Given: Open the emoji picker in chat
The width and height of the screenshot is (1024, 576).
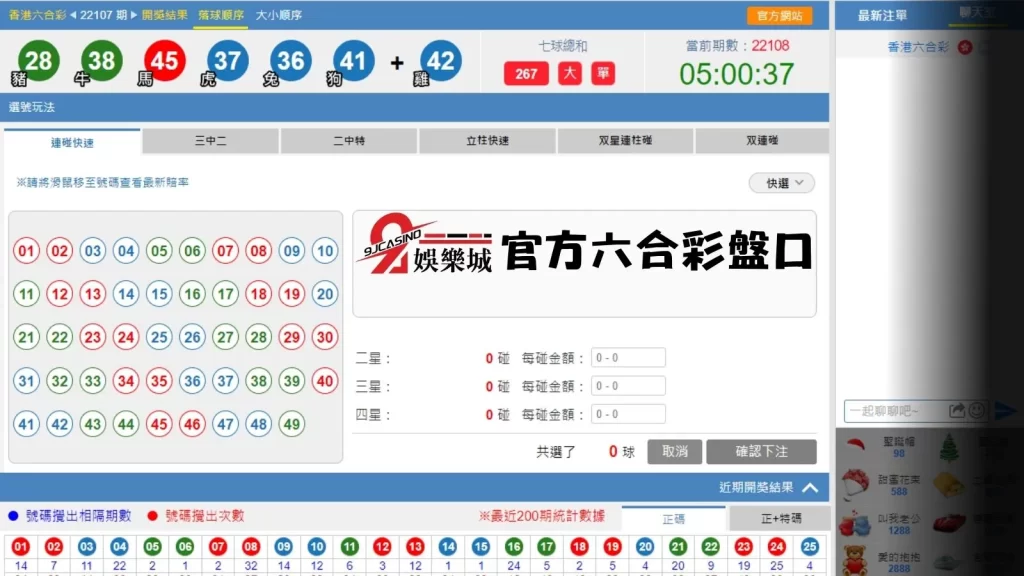Looking at the screenshot, I should coord(977,410).
